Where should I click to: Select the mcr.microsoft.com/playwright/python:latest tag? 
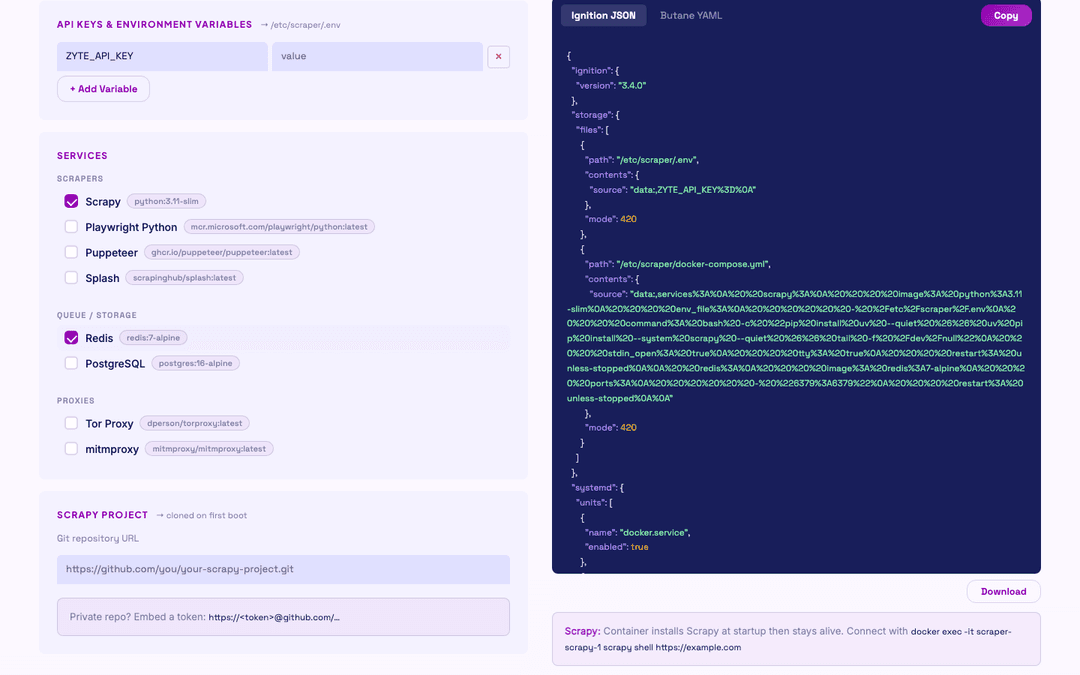click(279, 227)
